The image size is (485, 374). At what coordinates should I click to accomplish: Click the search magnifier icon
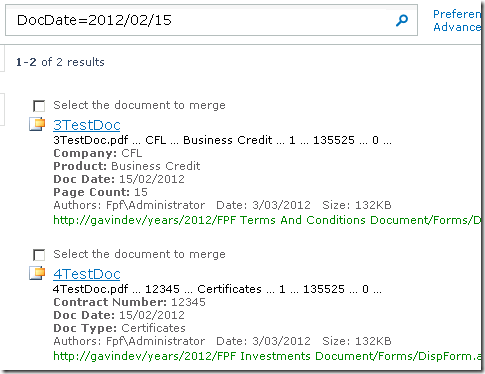pos(402,20)
